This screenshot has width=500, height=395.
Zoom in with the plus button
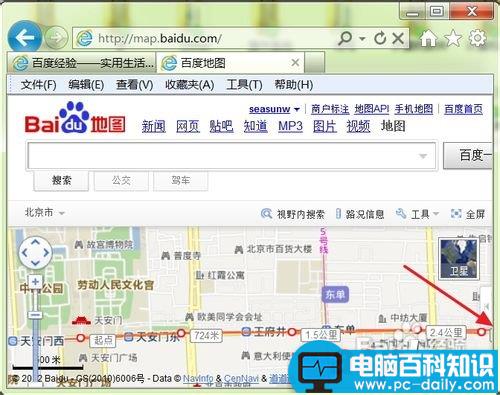(36, 282)
